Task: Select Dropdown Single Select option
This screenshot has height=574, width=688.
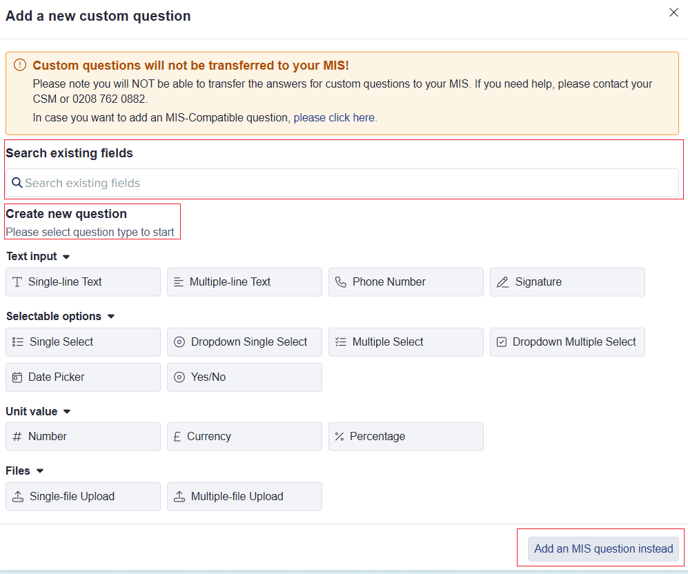Action: point(244,342)
